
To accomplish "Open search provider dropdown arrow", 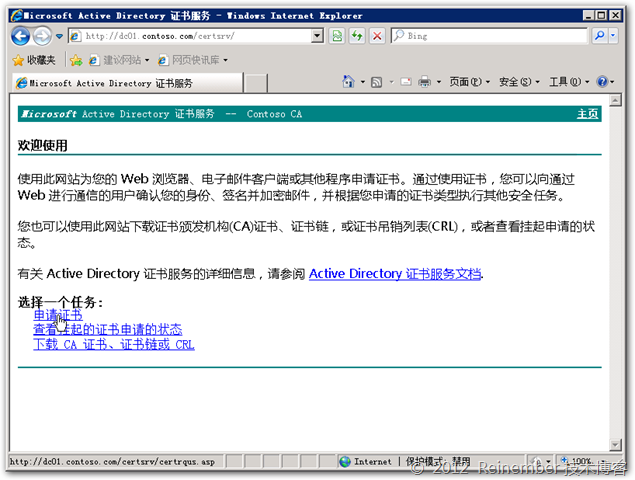I will (x=613, y=36).
